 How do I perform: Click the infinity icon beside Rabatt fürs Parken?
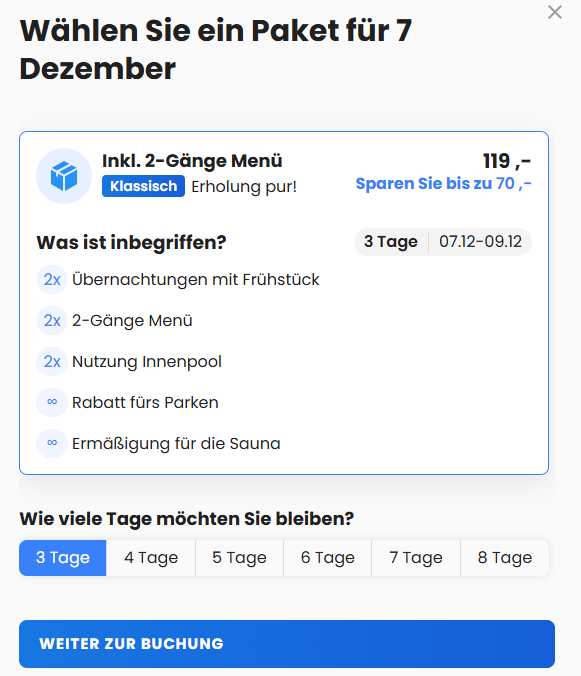(x=52, y=402)
